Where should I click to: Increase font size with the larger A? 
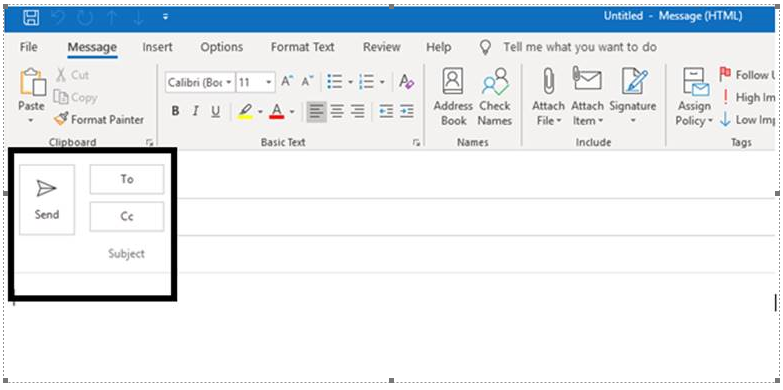click(287, 81)
